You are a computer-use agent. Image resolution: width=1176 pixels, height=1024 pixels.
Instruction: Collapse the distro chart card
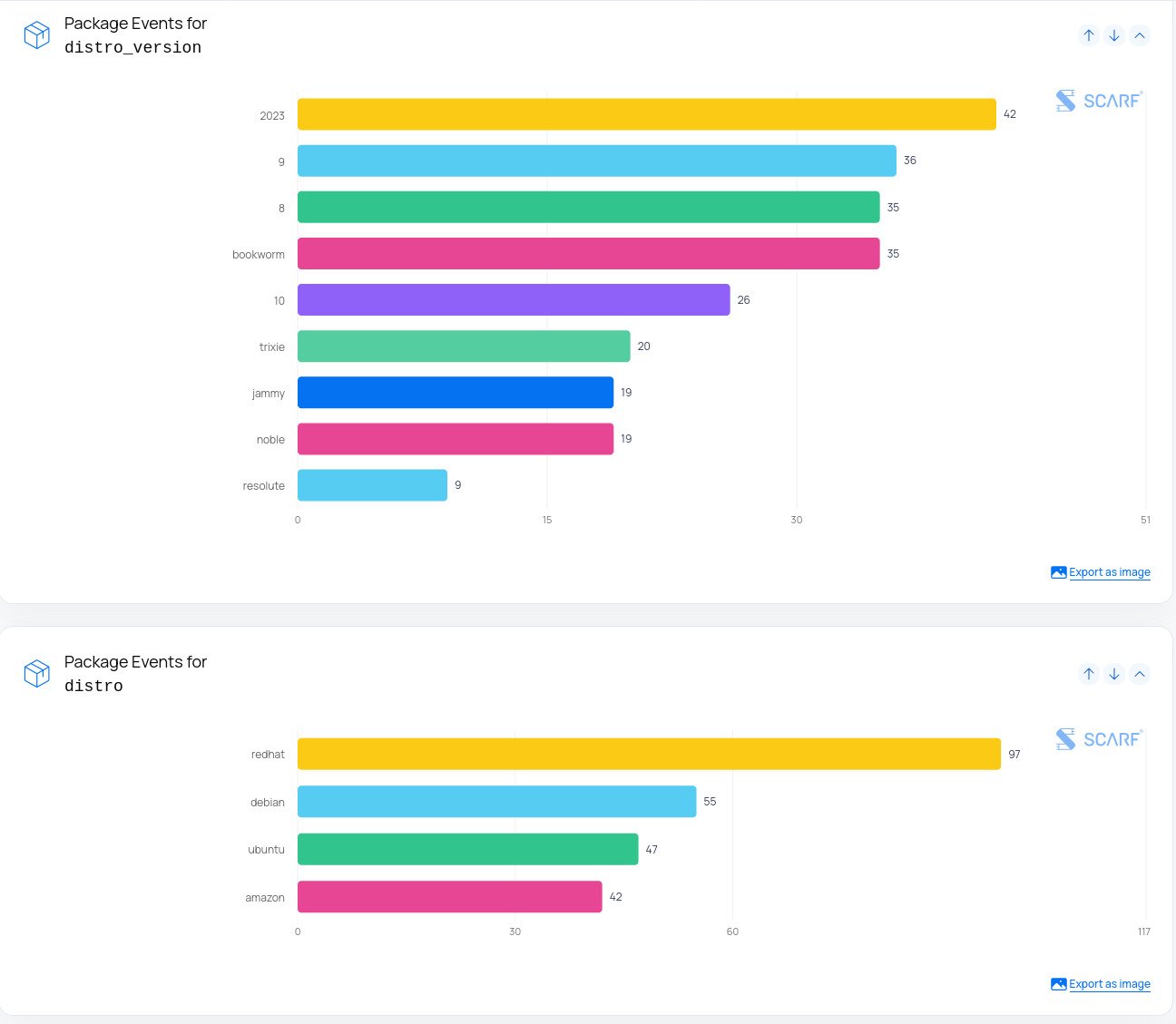pyautogui.click(x=1140, y=674)
